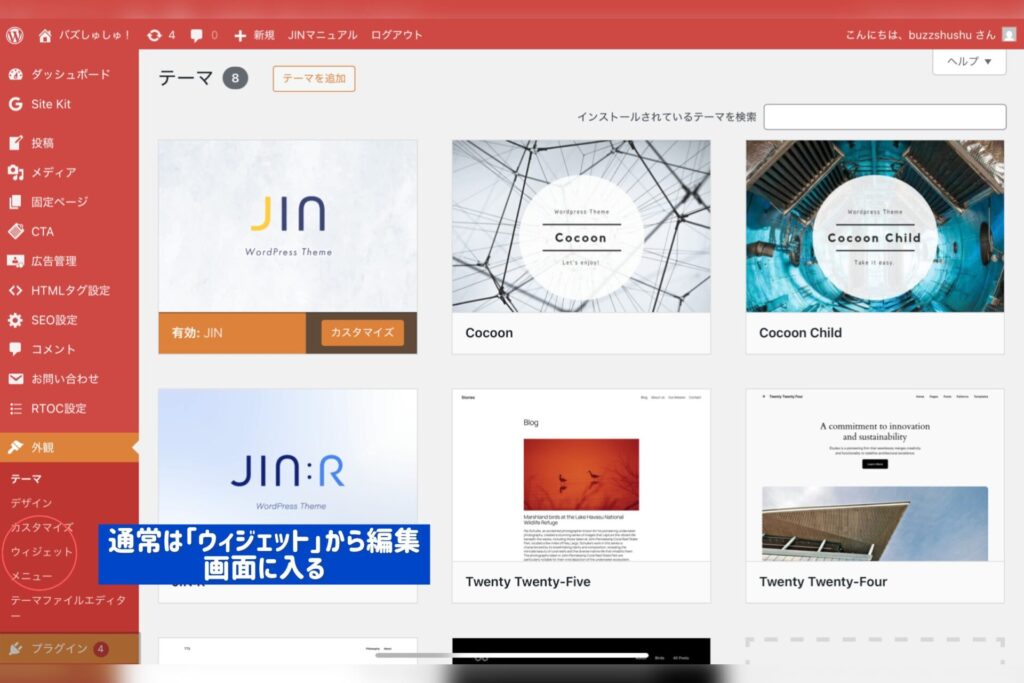This screenshot has height=683, width=1024.
Task: Open the 投稿 menu
Action: [x=69, y=143]
